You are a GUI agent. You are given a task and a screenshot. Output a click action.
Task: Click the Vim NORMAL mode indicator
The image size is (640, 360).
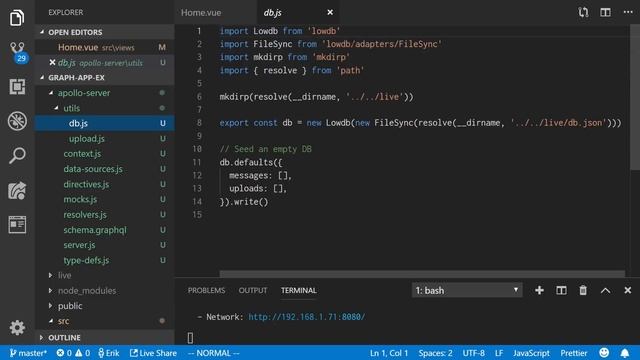[214, 353]
